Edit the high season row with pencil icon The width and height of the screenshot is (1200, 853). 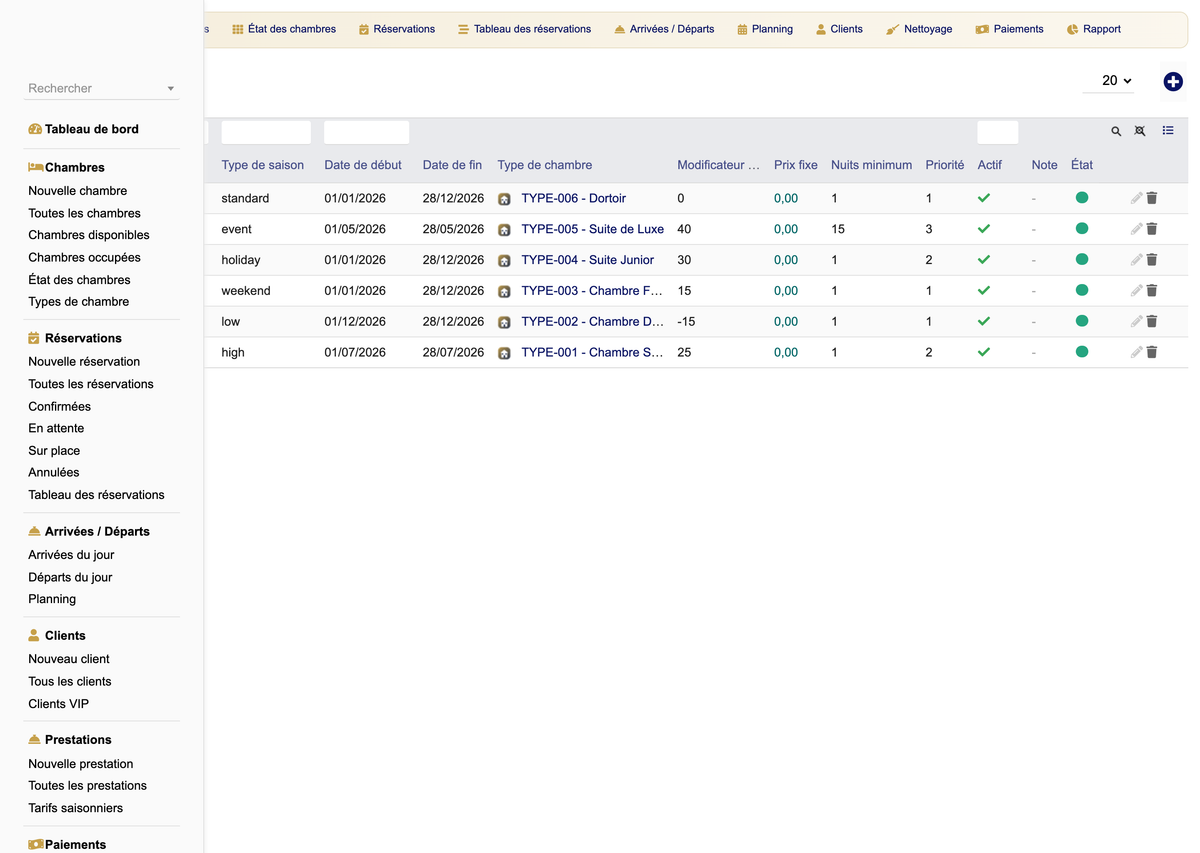(x=1136, y=353)
